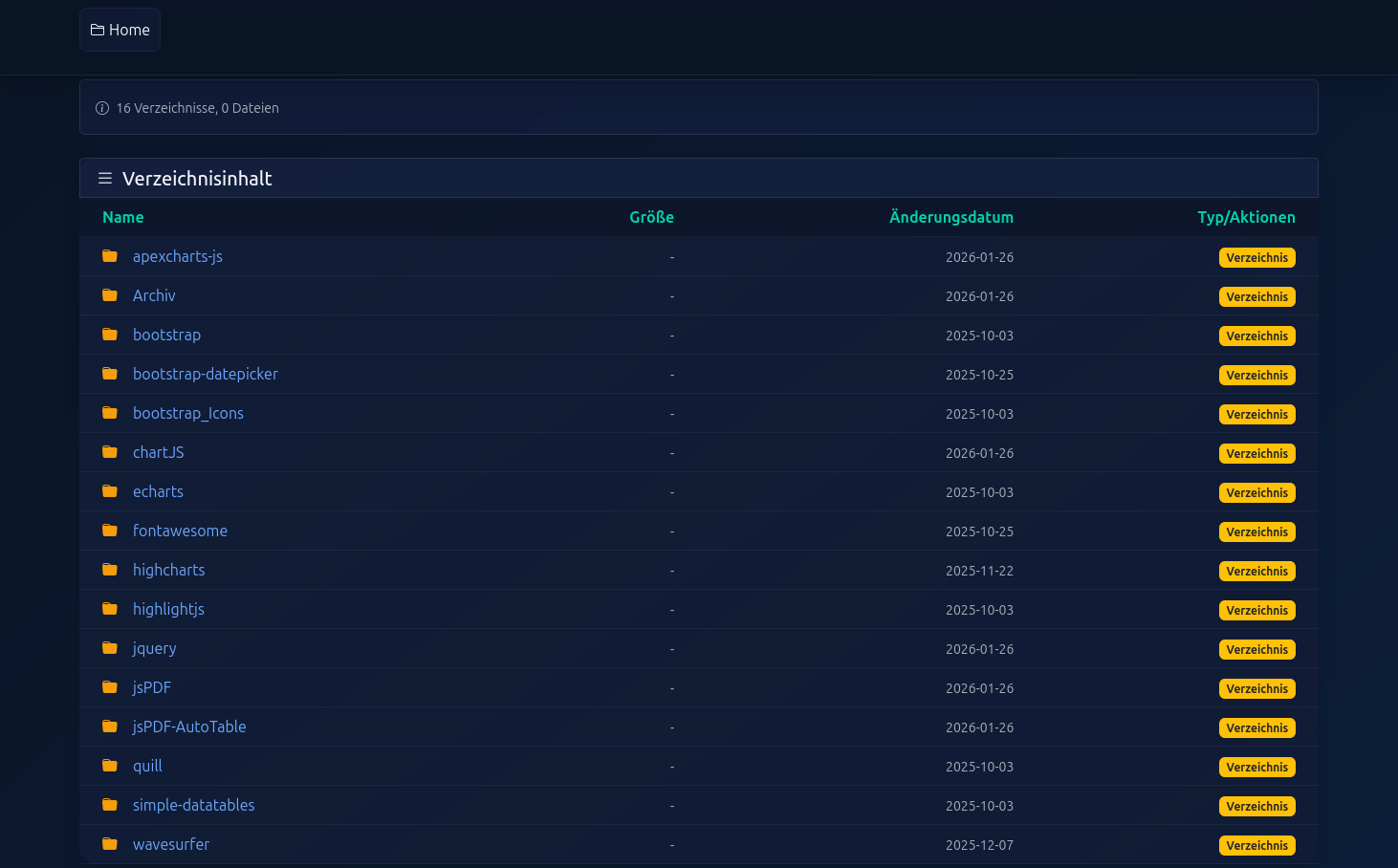Click the folder icon beside apexcharts-js

(x=109, y=256)
